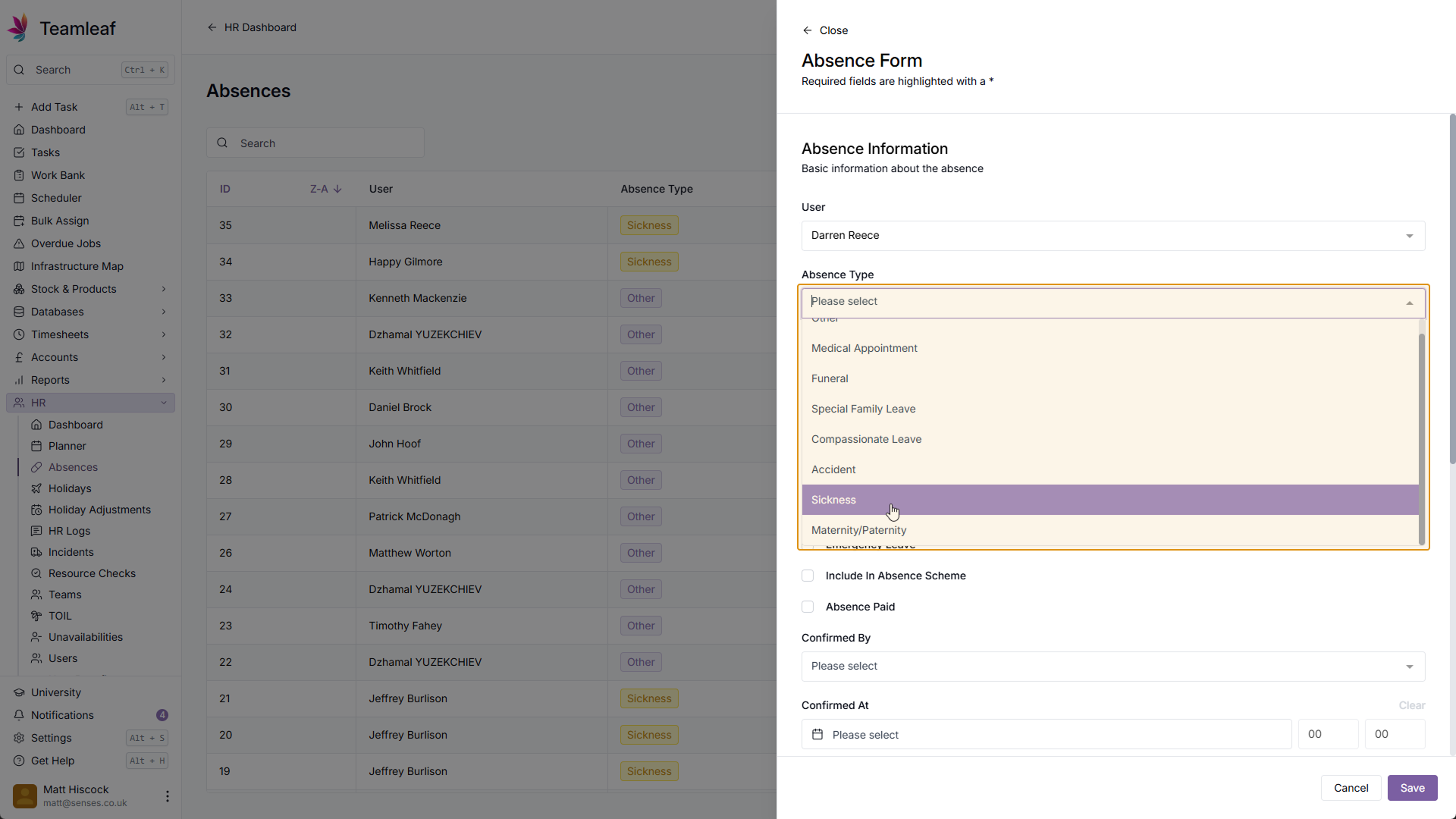Collapse the HR sidebar section
The width and height of the screenshot is (1456, 819).
pos(164,403)
